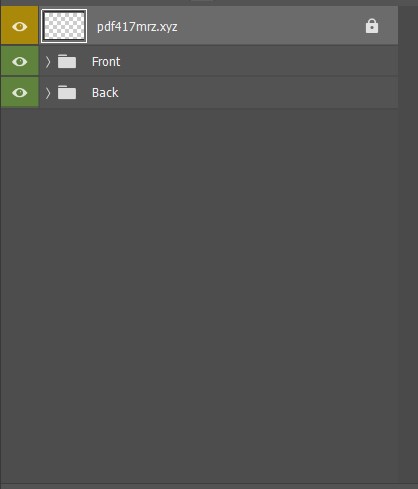Click blank space between pdf417mrz.xyz name and lock

[x=270, y=26]
